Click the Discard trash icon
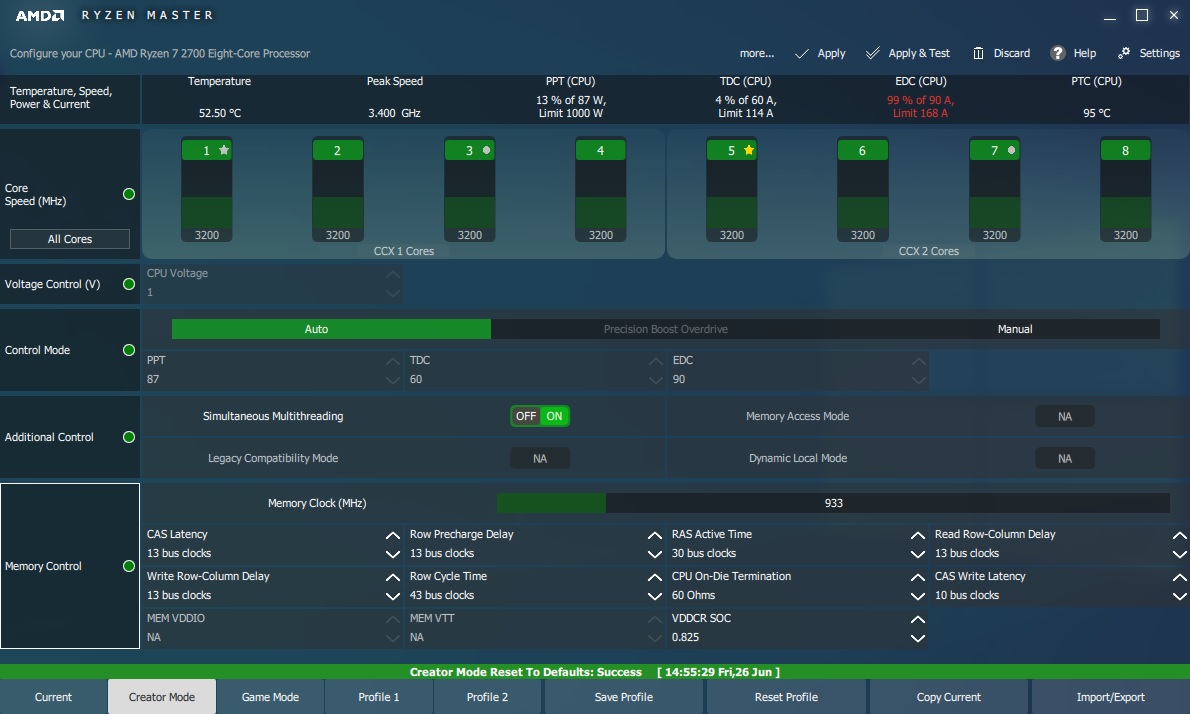The height and width of the screenshot is (714, 1190). tap(978, 53)
